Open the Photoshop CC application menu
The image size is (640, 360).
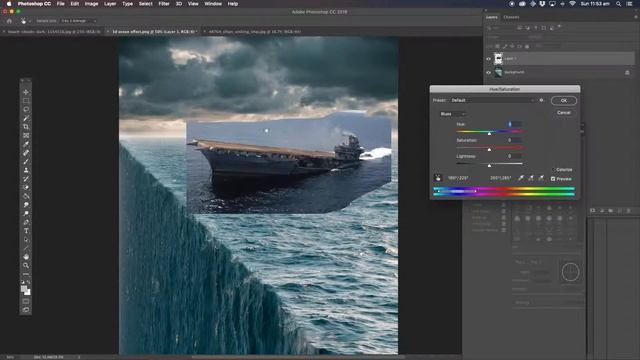click(x=34, y=4)
